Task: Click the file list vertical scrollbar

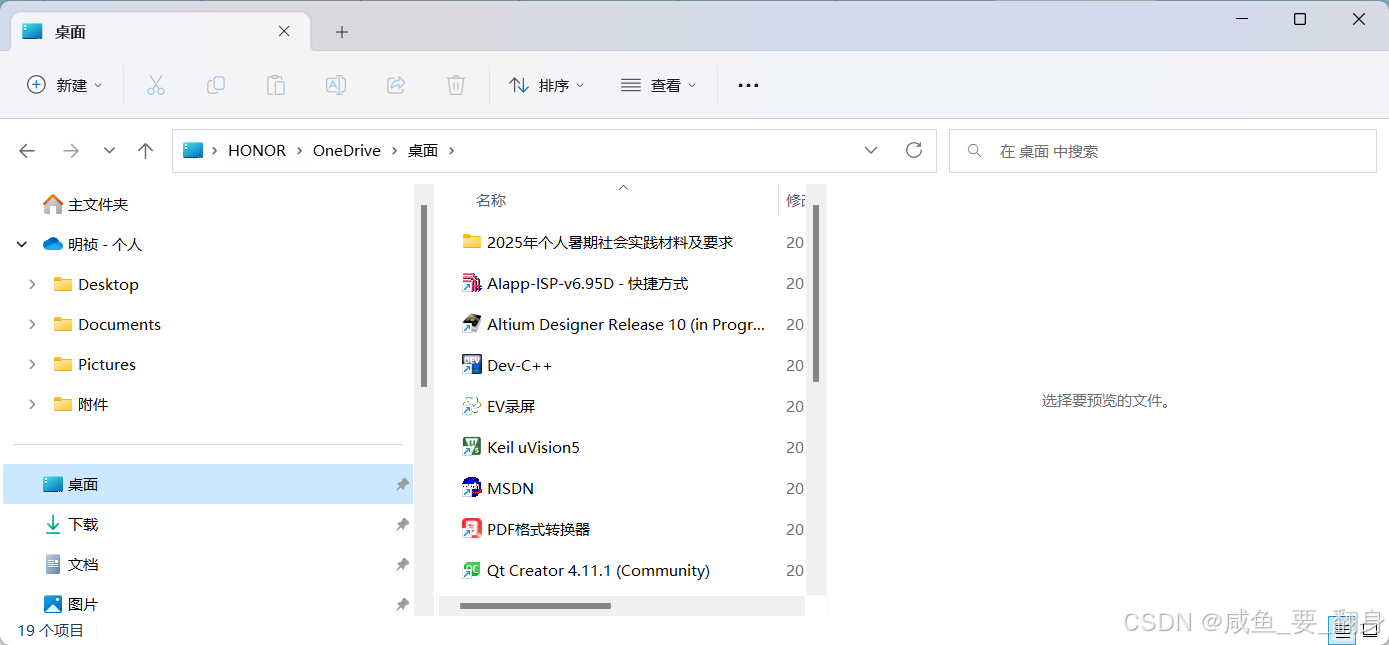Action: pyautogui.click(x=816, y=293)
